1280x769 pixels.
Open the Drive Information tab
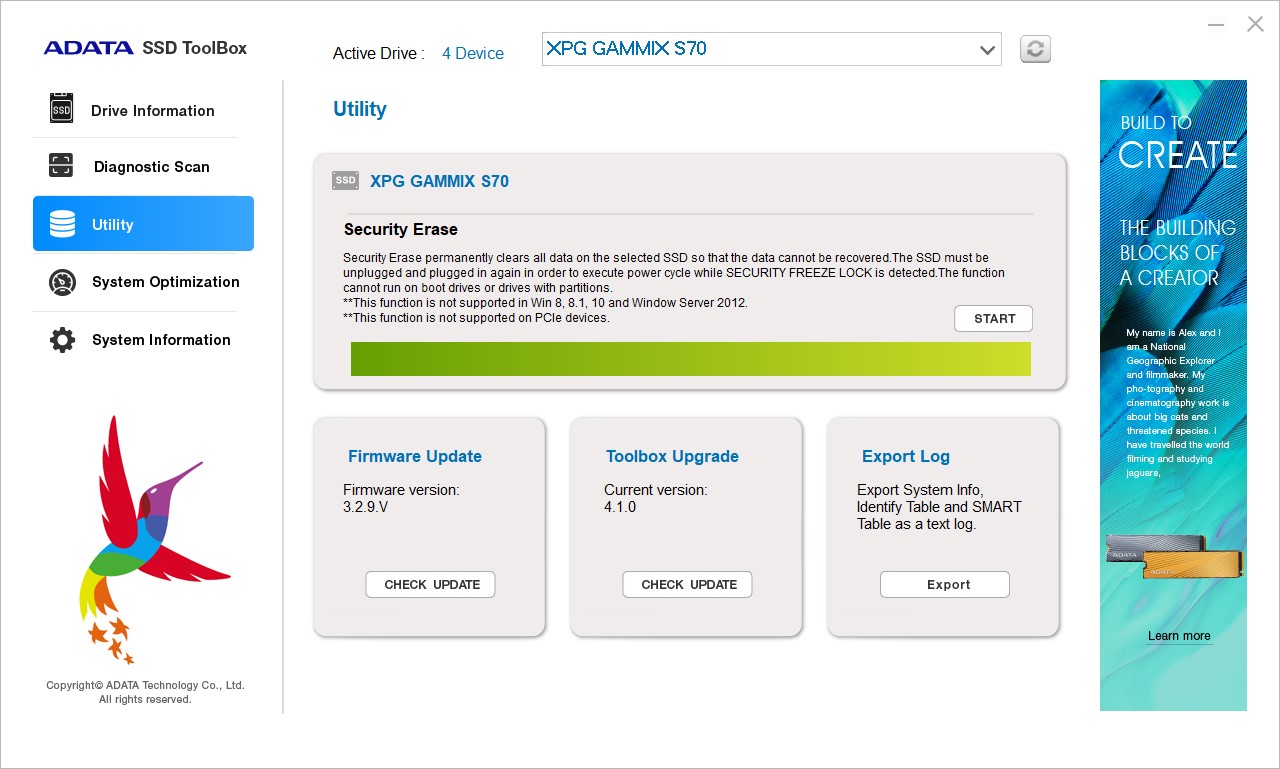(153, 110)
